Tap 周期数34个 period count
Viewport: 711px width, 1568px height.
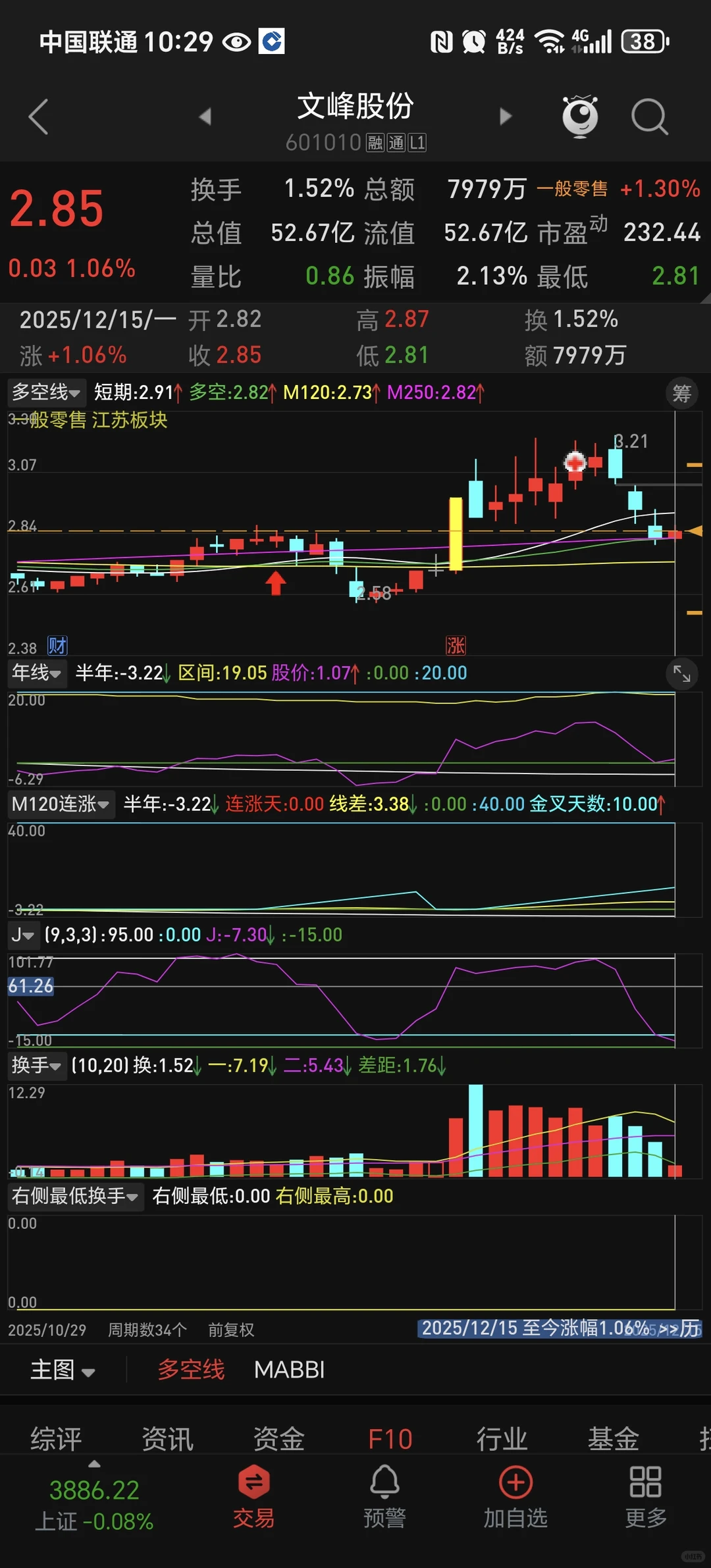[147, 1330]
